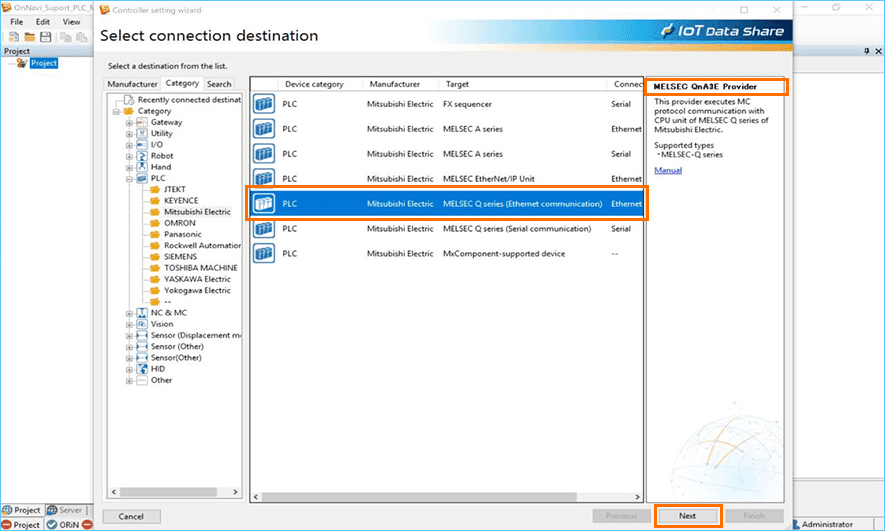This screenshot has width=885, height=531.
Task: Click the KEYENCE folder icon
Action: pos(155,200)
